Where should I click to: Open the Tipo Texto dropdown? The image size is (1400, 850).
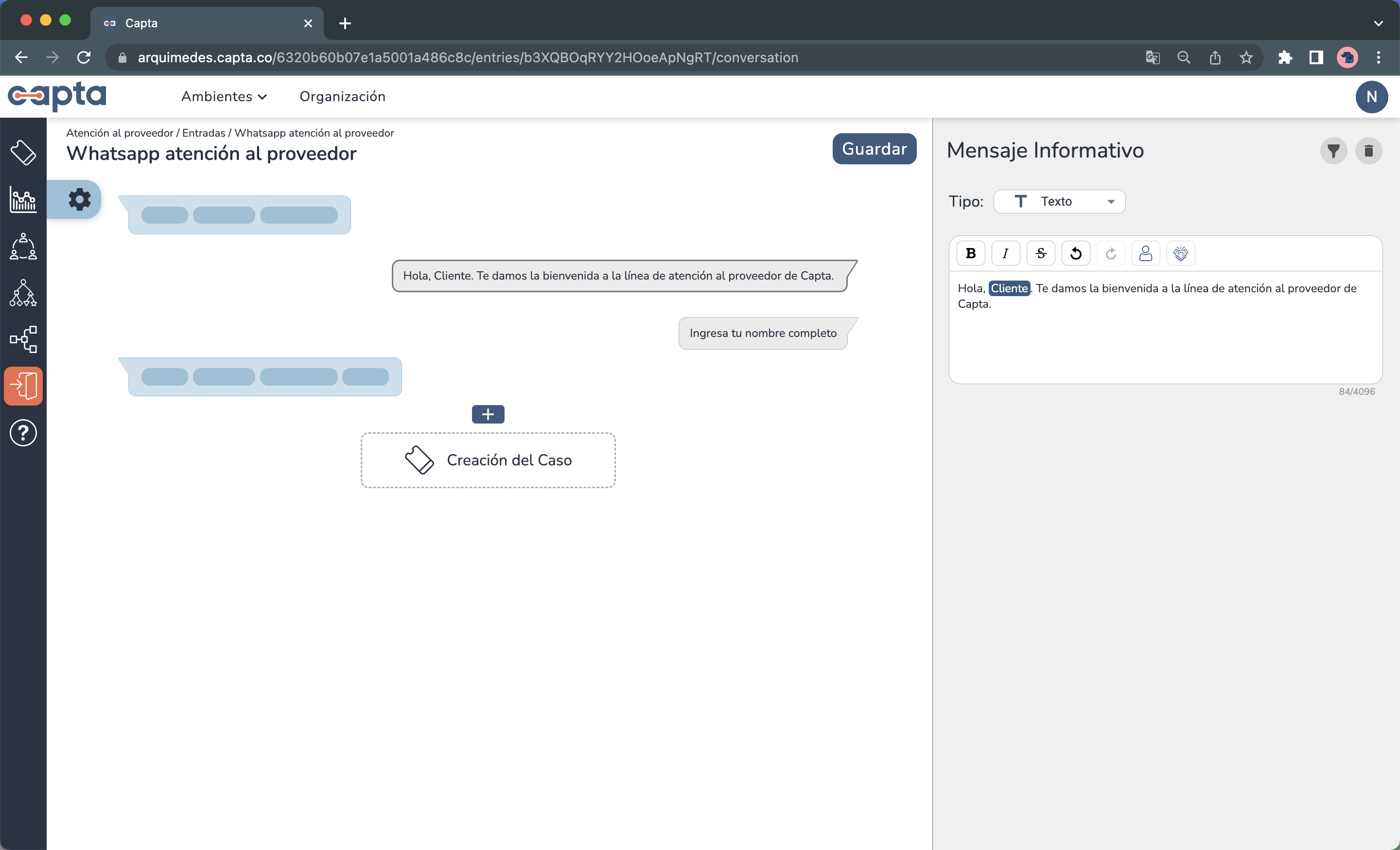(1059, 202)
